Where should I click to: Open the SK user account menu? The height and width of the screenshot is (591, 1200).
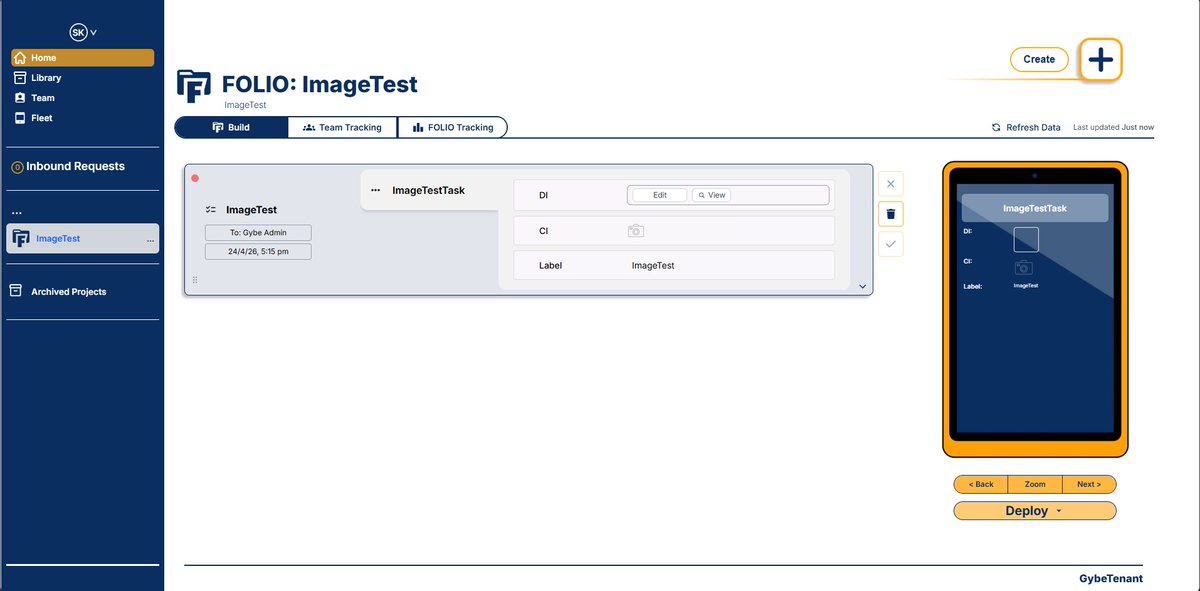82,32
